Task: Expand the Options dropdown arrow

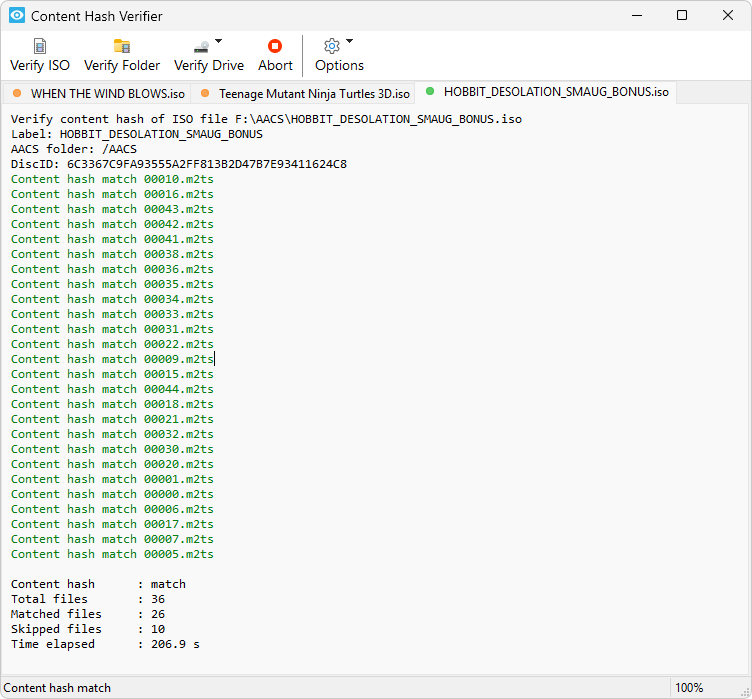Action: pyautogui.click(x=350, y=41)
